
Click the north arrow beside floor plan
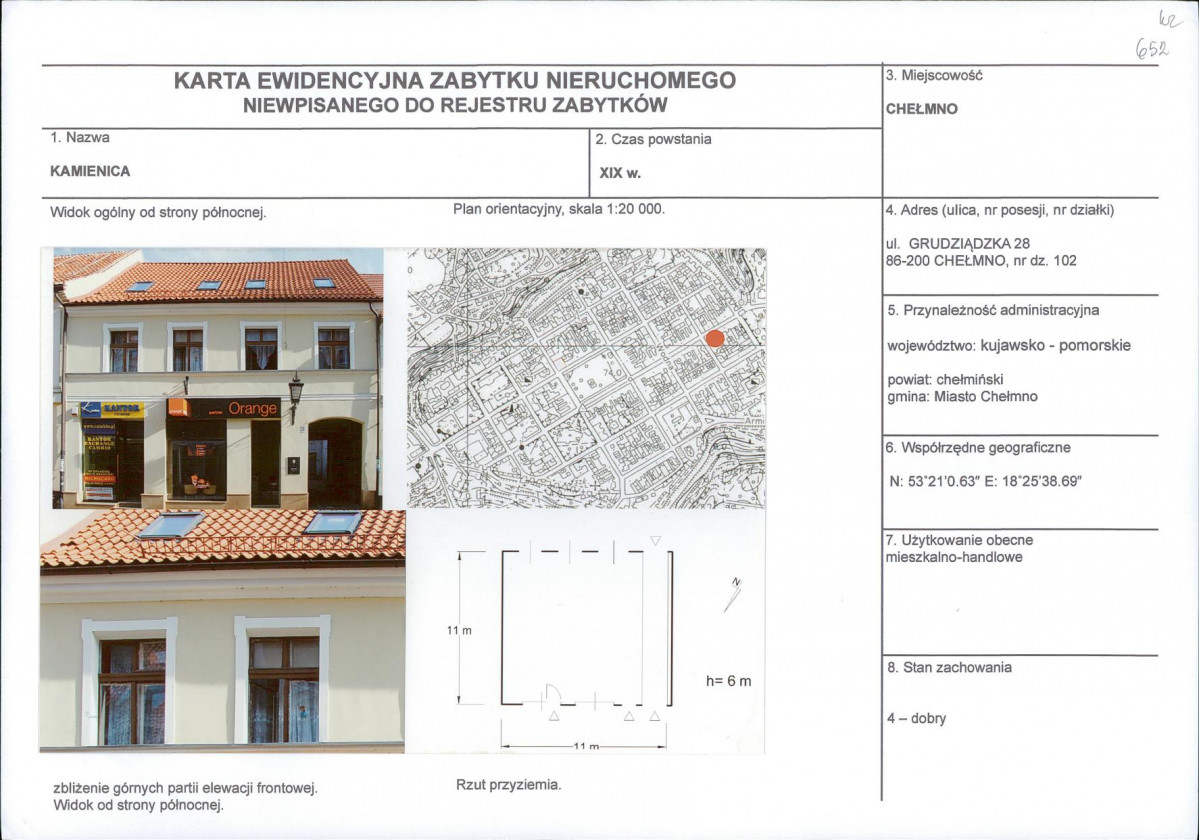pos(733,594)
